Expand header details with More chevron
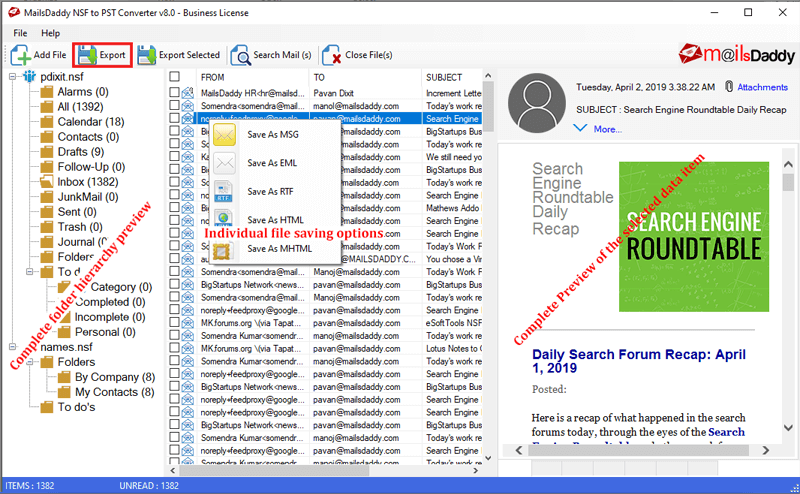The height and width of the screenshot is (494, 800). (580, 128)
